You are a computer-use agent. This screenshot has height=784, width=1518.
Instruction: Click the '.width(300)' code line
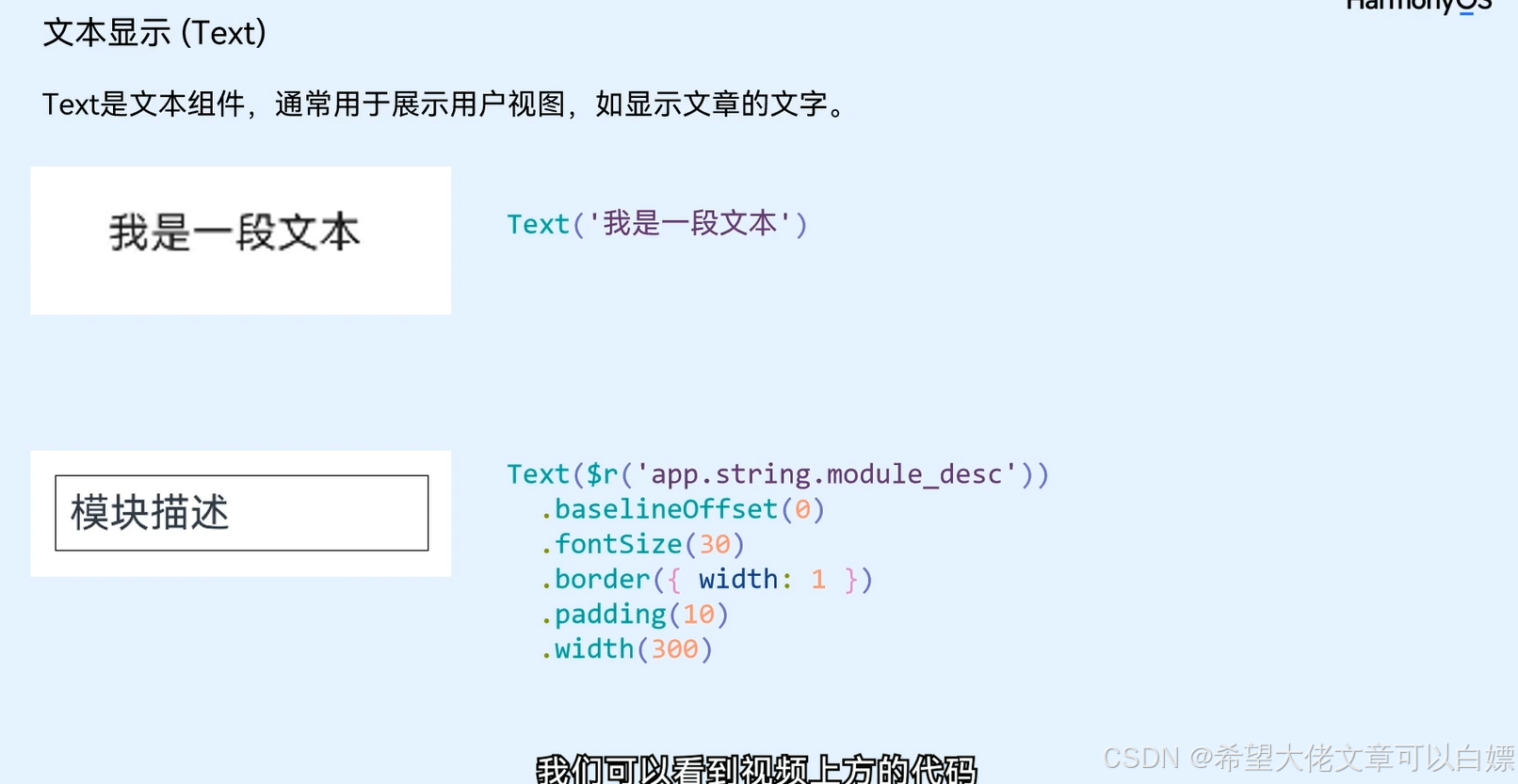[x=627, y=648]
